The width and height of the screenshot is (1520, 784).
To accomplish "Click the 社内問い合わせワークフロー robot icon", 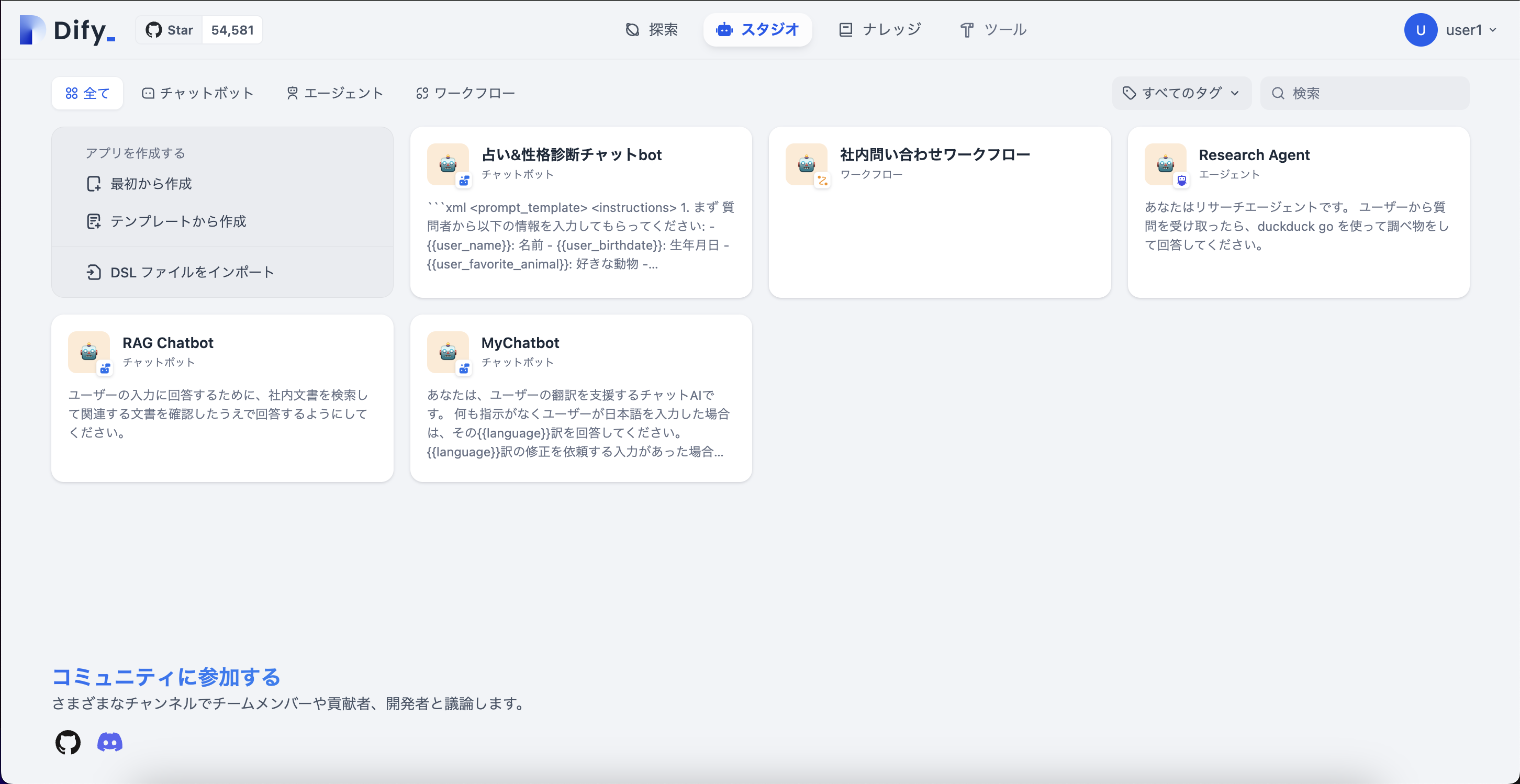I will [x=806, y=164].
